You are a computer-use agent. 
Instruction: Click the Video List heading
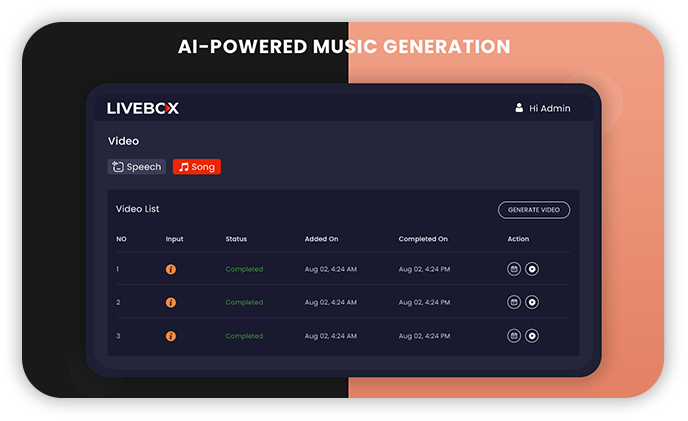coord(137,209)
